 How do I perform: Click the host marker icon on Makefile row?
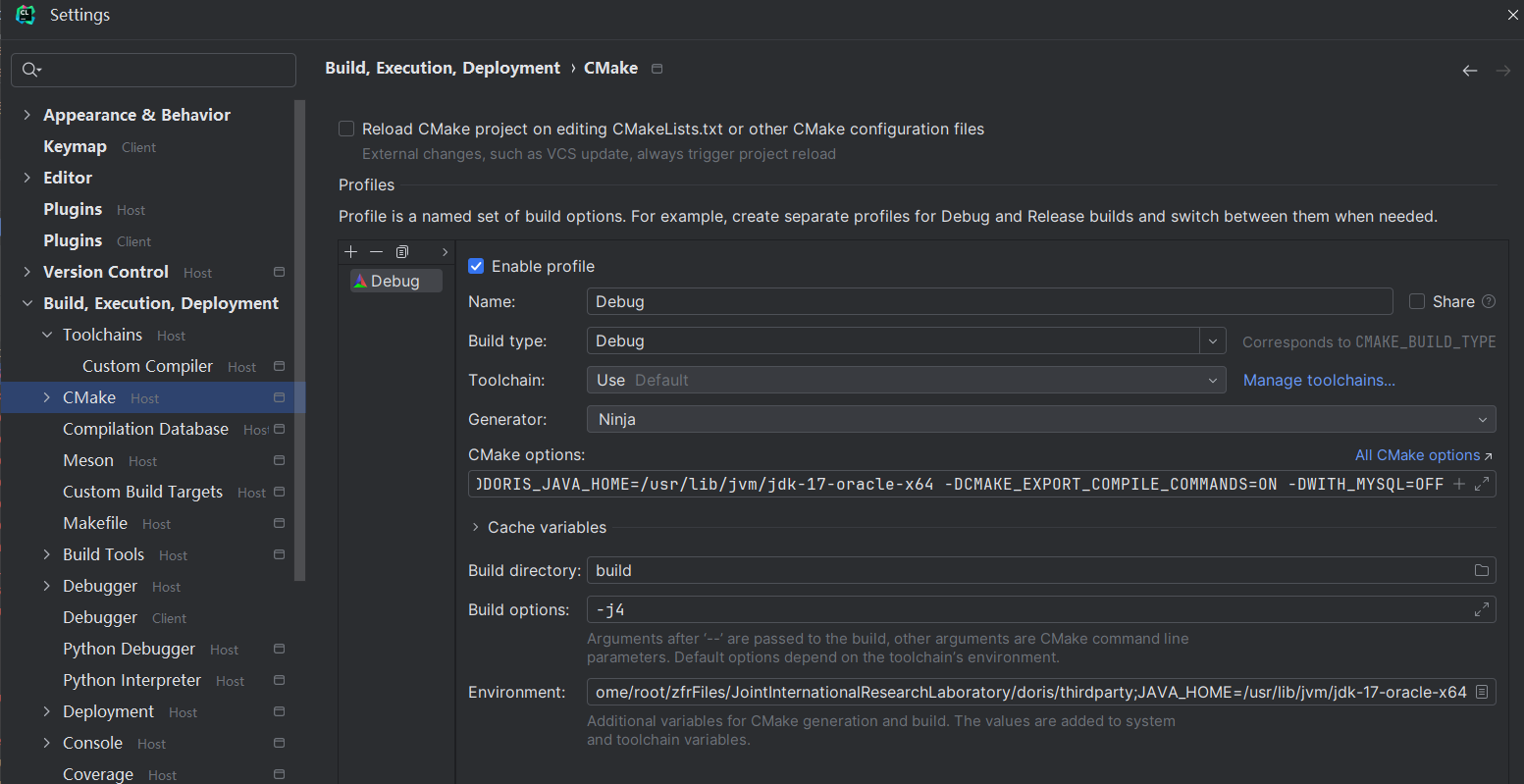[x=279, y=523]
